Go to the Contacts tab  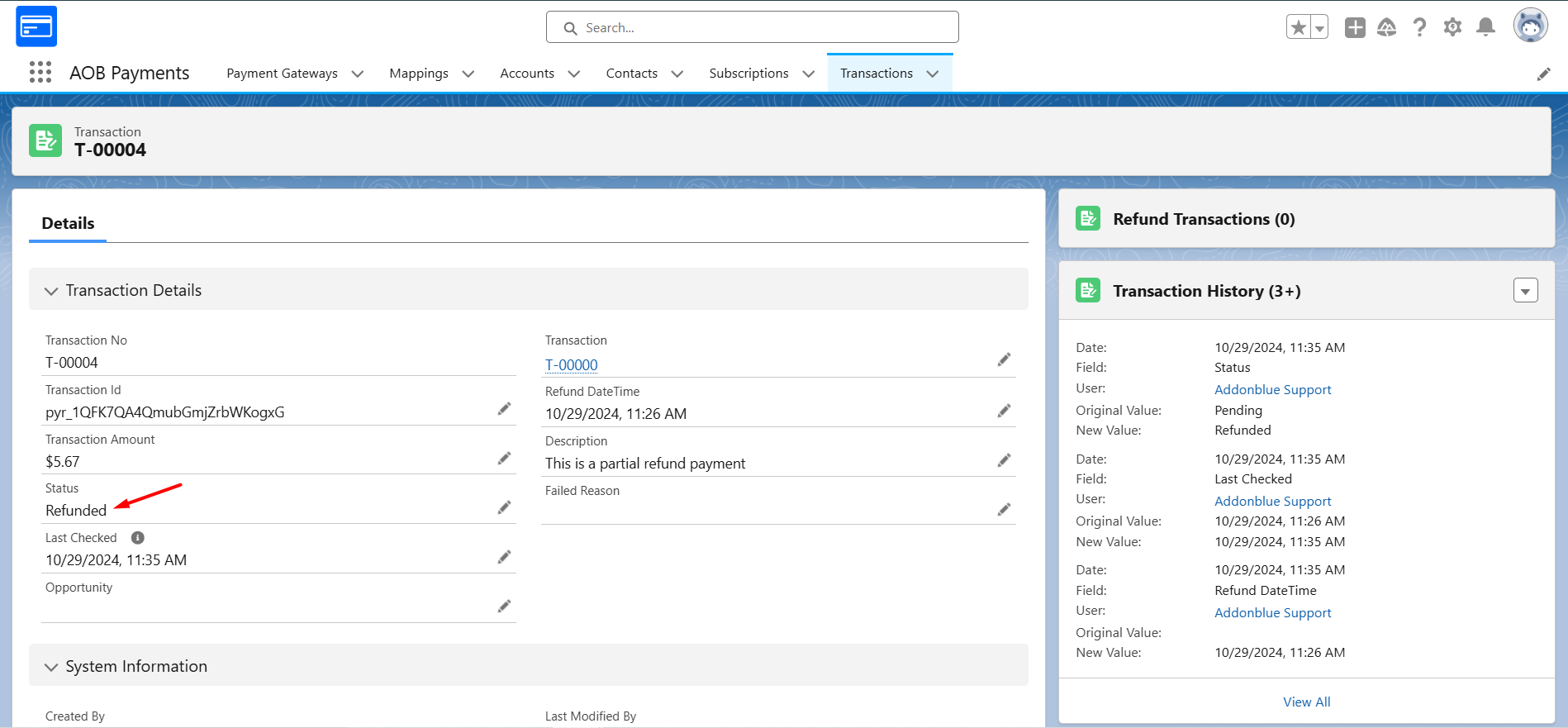[631, 74]
